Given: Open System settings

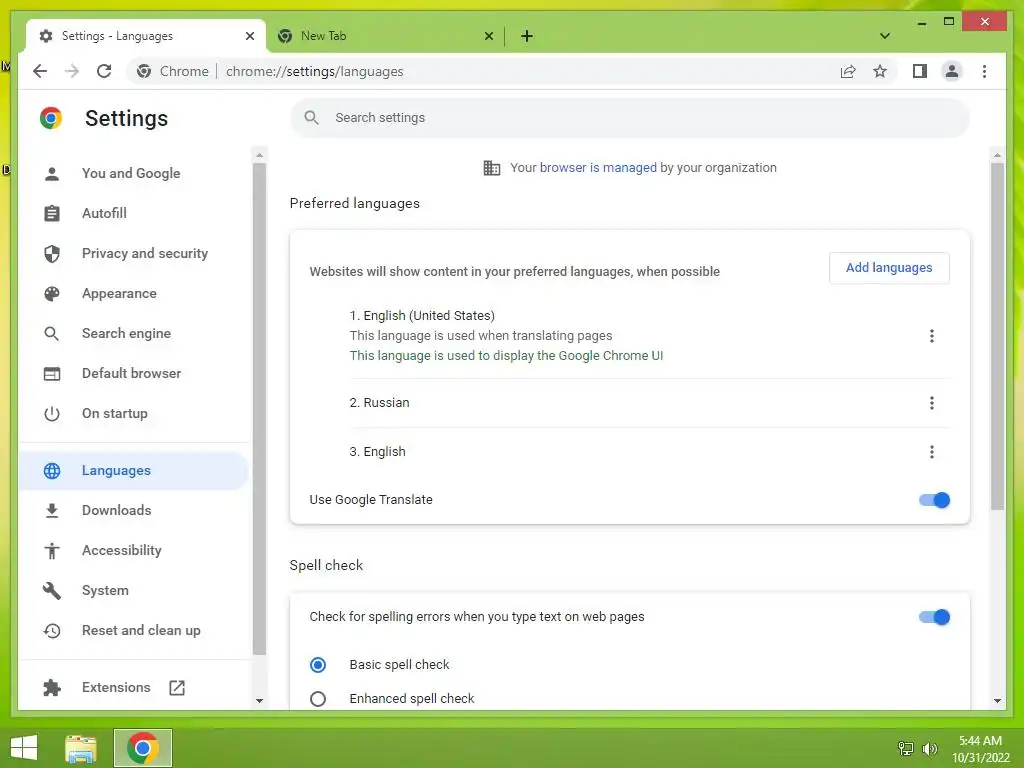Looking at the screenshot, I should pyautogui.click(x=105, y=590).
